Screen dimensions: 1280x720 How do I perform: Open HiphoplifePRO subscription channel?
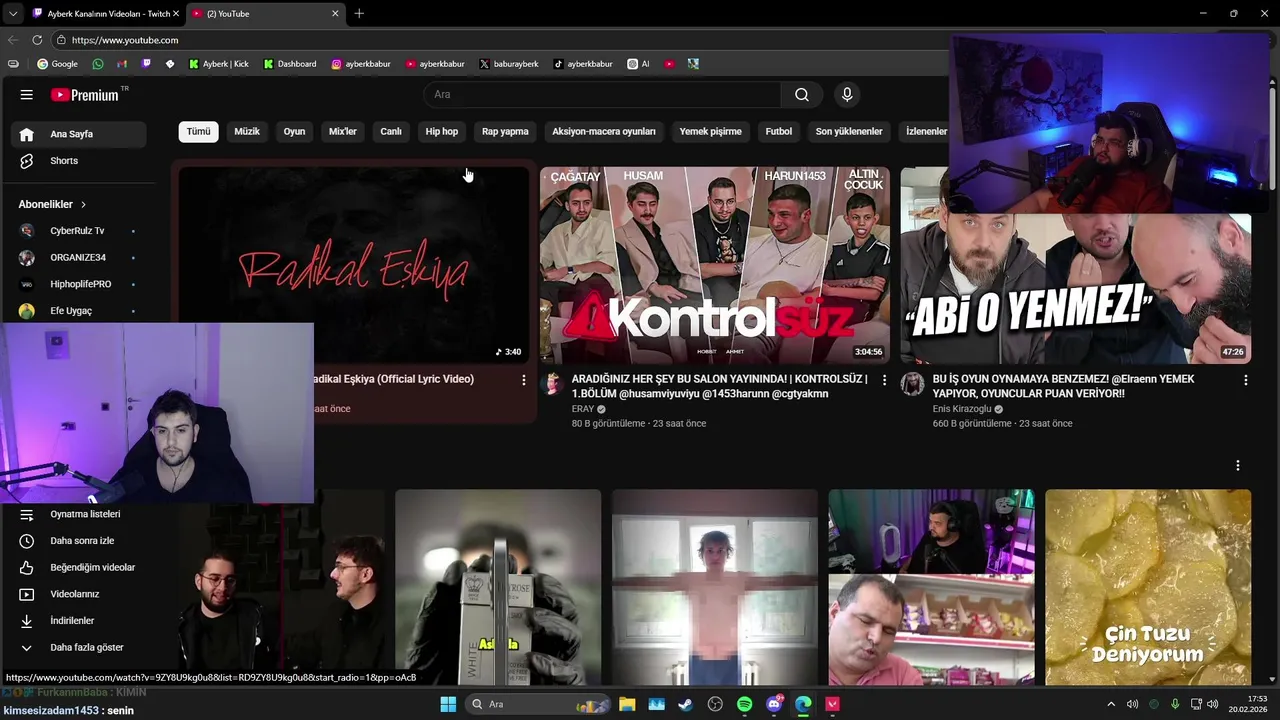point(79,284)
